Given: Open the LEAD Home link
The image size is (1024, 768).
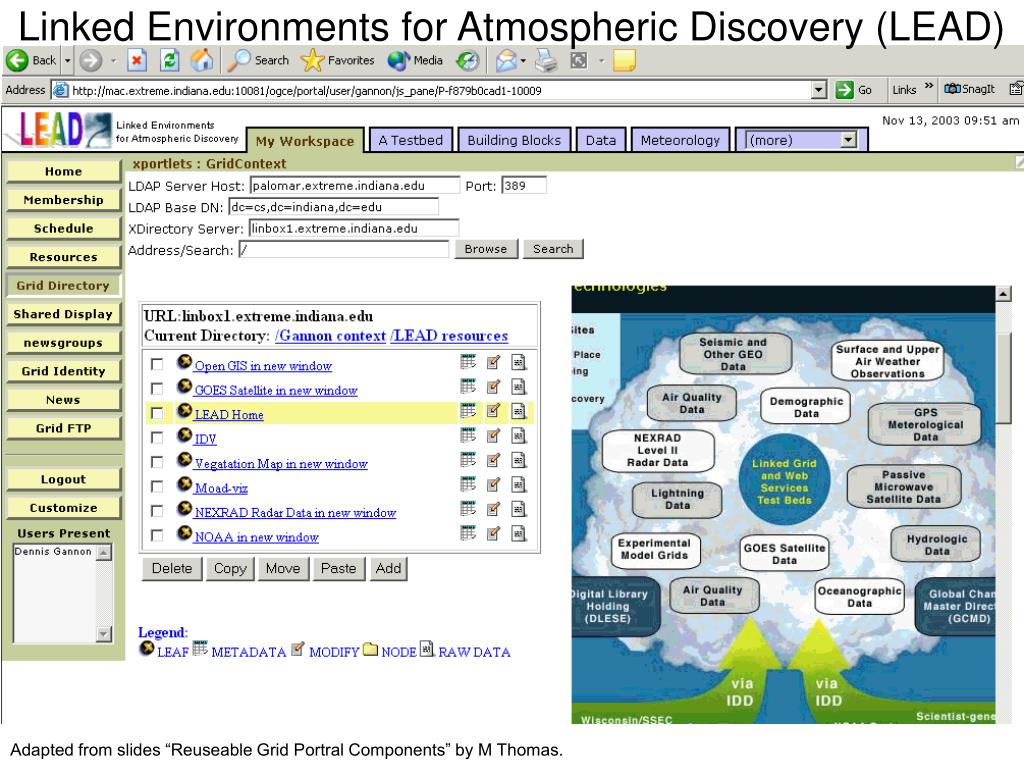Looking at the screenshot, I should [x=229, y=415].
